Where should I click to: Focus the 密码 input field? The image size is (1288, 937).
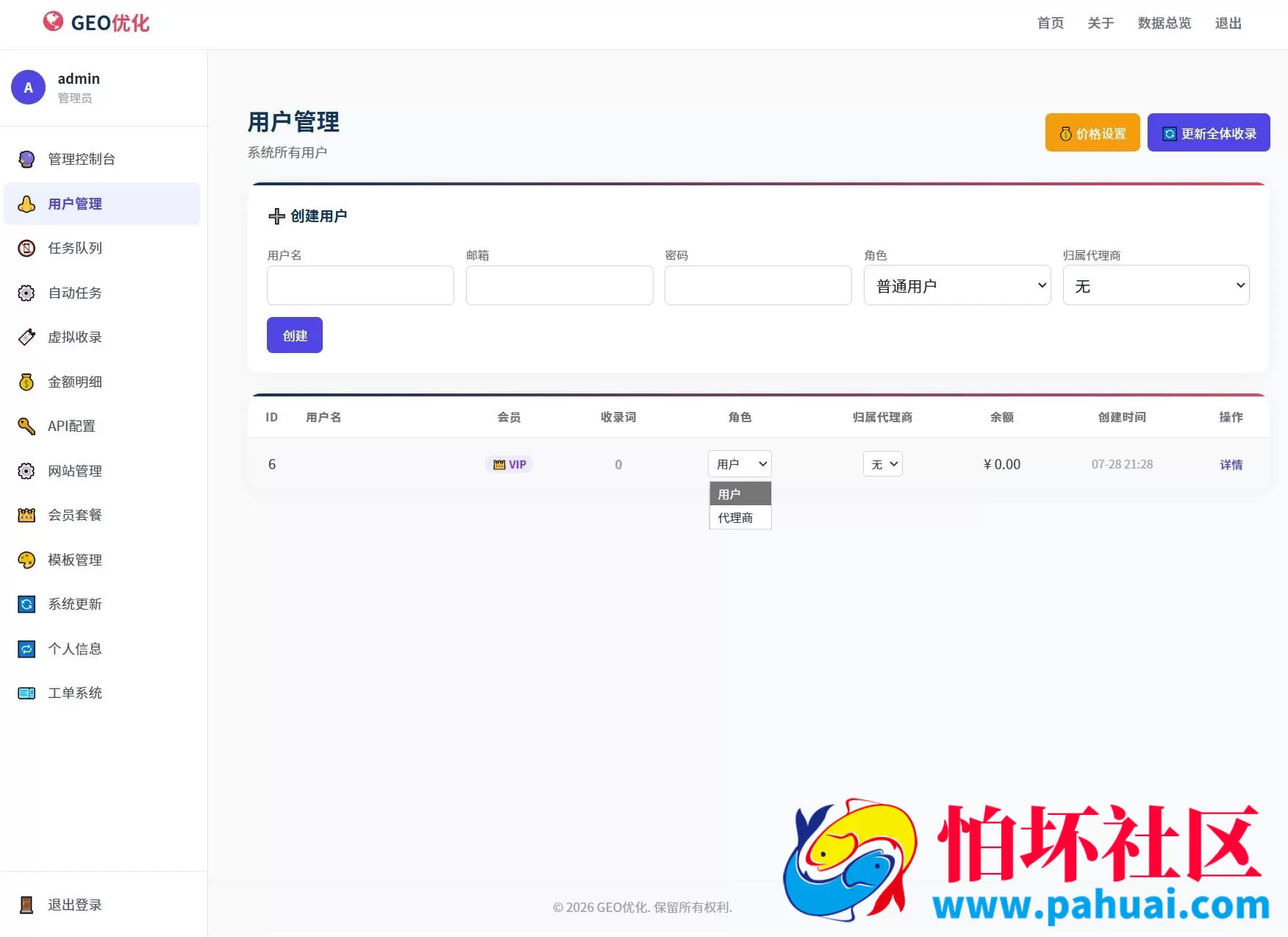pyautogui.click(x=758, y=285)
